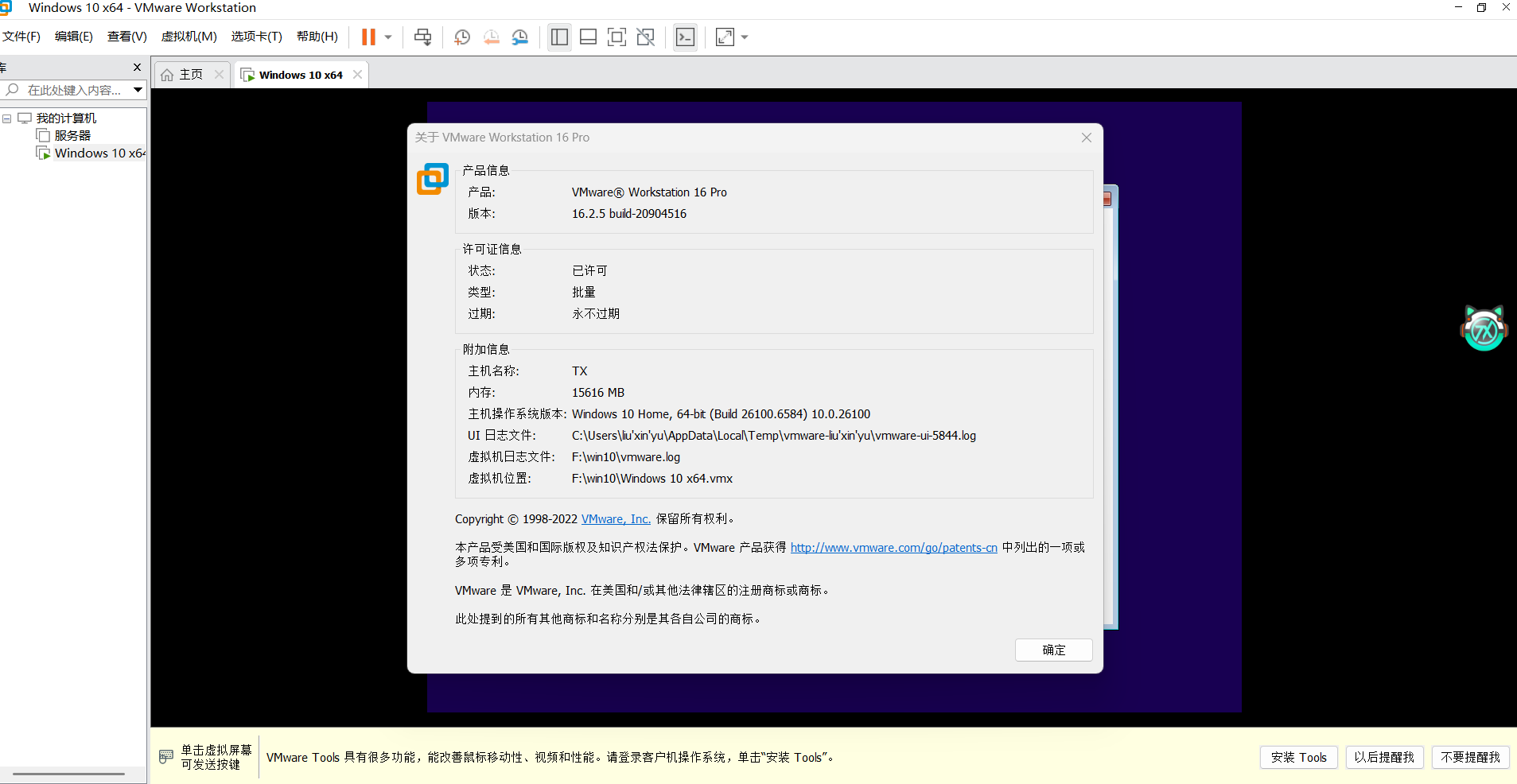This screenshot has height=784, width=1517.
Task: Toggle the console view button
Action: (685, 37)
